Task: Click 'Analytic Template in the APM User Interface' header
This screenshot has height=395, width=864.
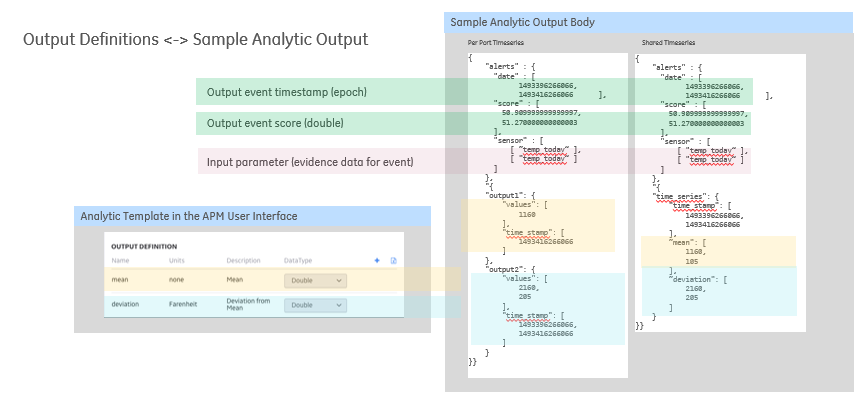Action: (252, 216)
